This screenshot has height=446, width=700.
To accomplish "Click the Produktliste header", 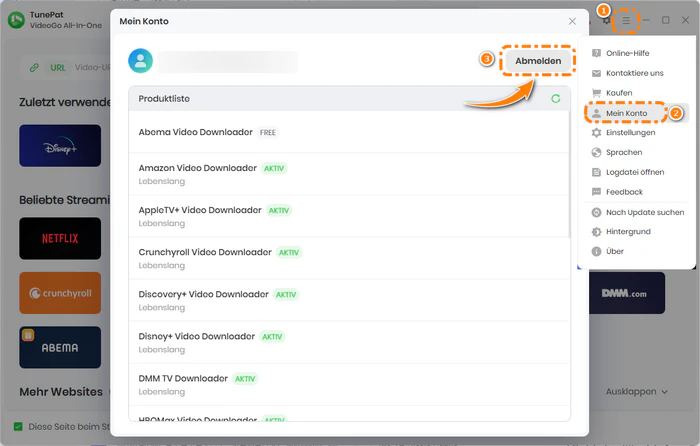I will (349, 99).
